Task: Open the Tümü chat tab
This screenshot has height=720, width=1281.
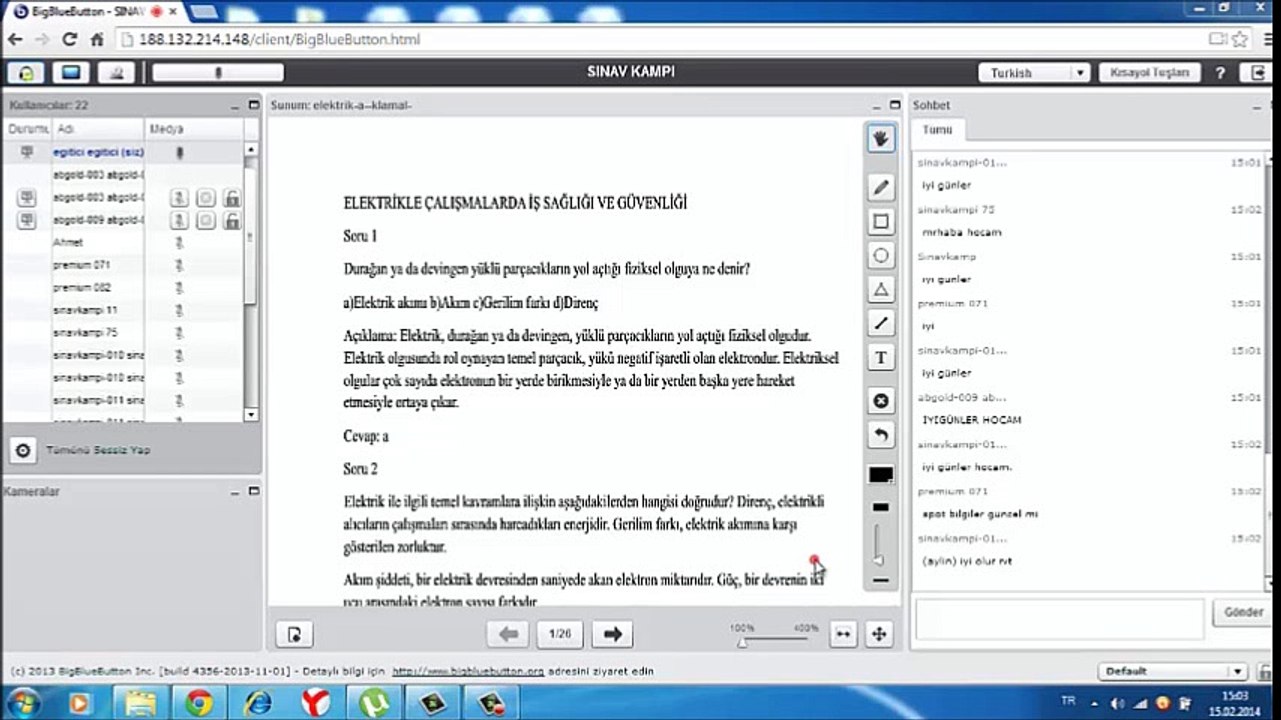Action: click(938, 130)
